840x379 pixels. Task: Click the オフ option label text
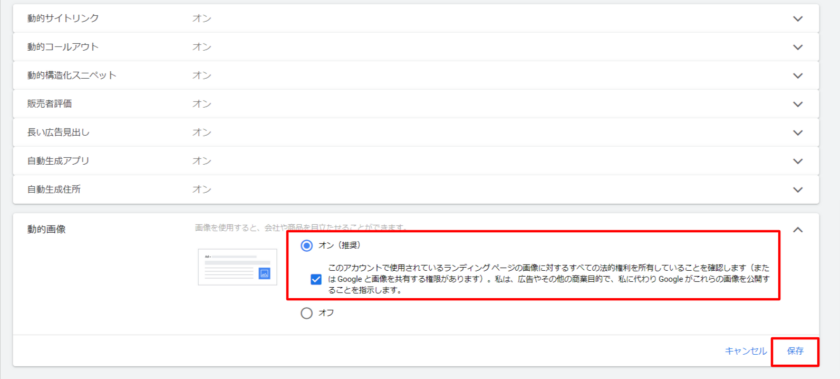(x=326, y=314)
